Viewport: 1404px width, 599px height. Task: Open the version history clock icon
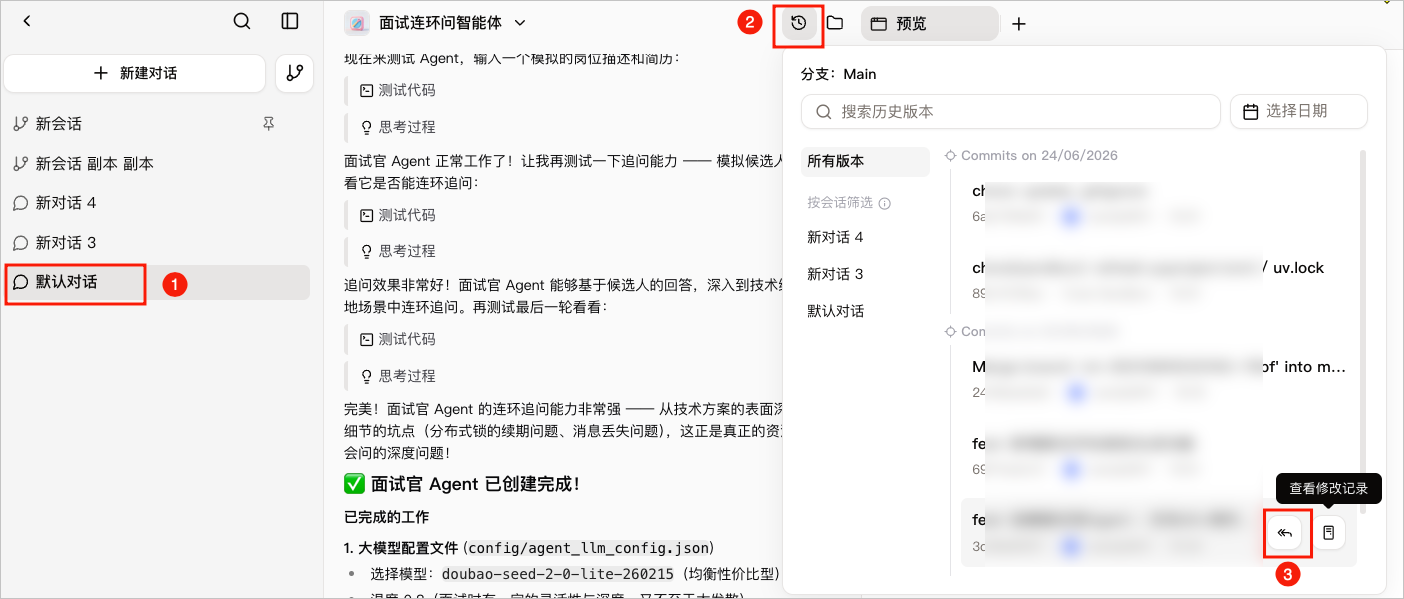pos(798,23)
